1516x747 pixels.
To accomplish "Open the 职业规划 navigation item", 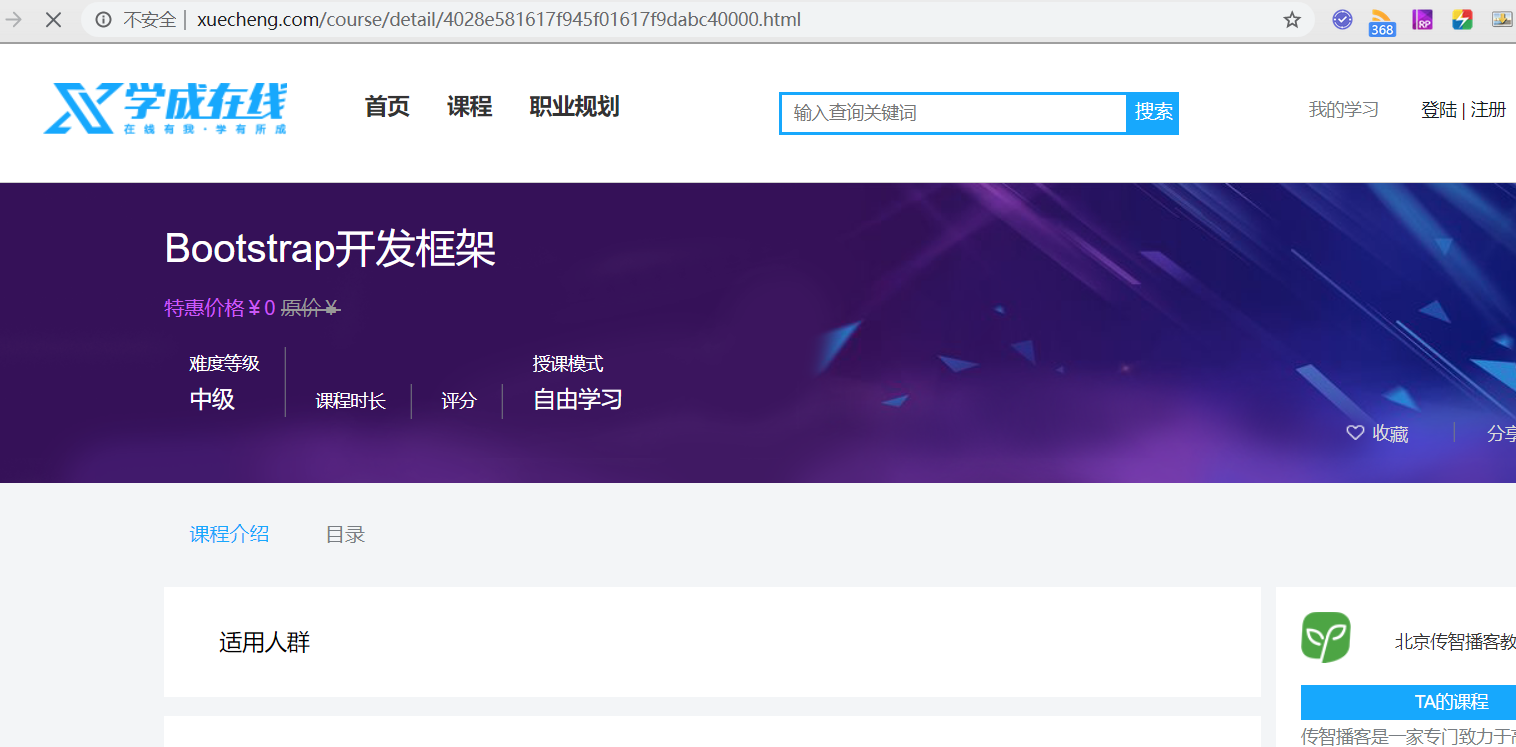I will tap(574, 107).
